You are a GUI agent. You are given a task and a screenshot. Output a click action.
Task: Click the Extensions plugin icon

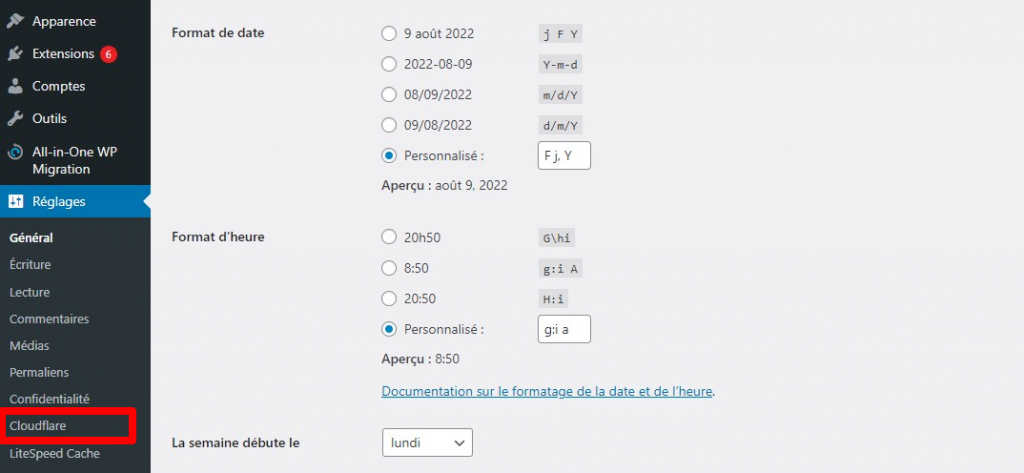[16, 54]
